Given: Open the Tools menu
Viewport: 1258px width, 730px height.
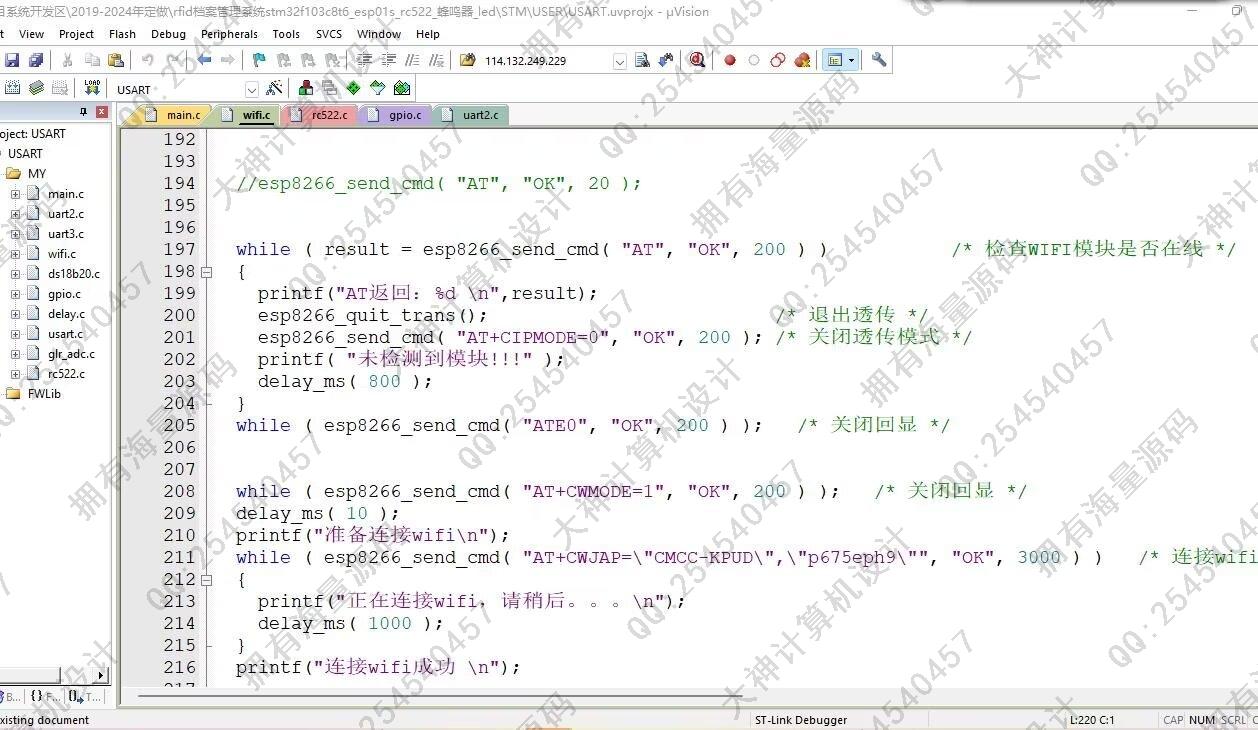Looking at the screenshot, I should pyautogui.click(x=286, y=34).
